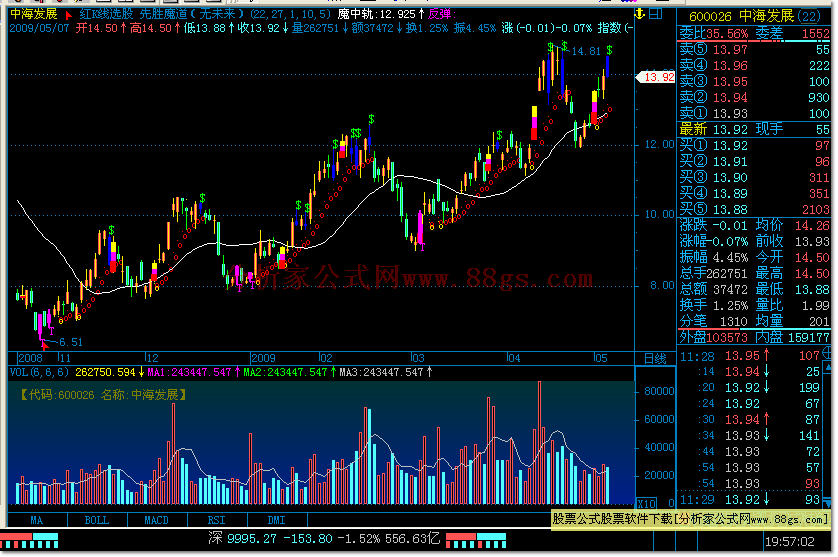The height and width of the screenshot is (557, 838).
Task: Click the 量比 1.99 value
Action: click(793, 305)
